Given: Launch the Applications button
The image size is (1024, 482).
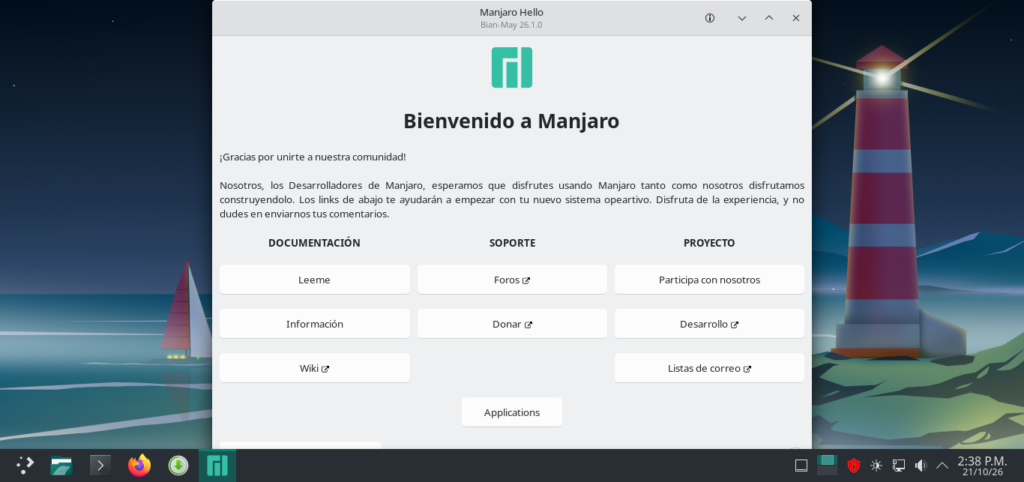Looking at the screenshot, I should coord(512,412).
